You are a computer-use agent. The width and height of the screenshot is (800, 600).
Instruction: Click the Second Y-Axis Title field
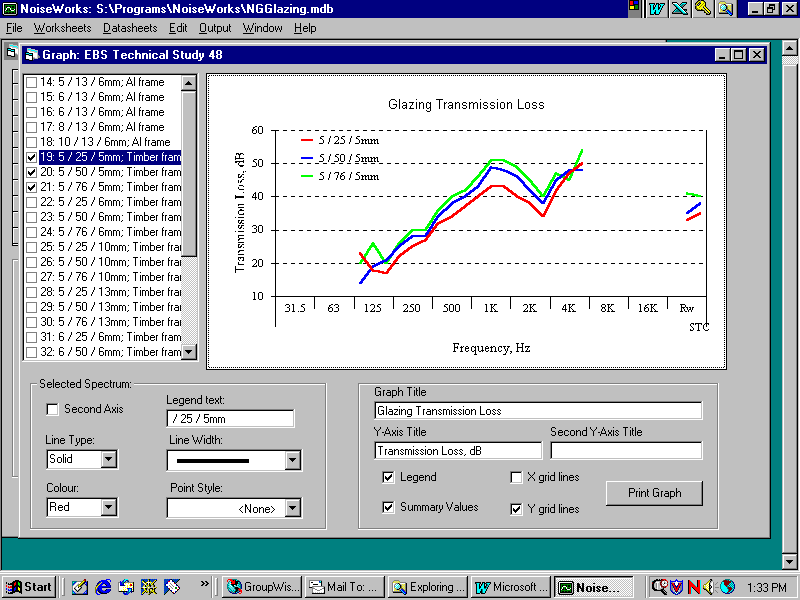(x=626, y=451)
